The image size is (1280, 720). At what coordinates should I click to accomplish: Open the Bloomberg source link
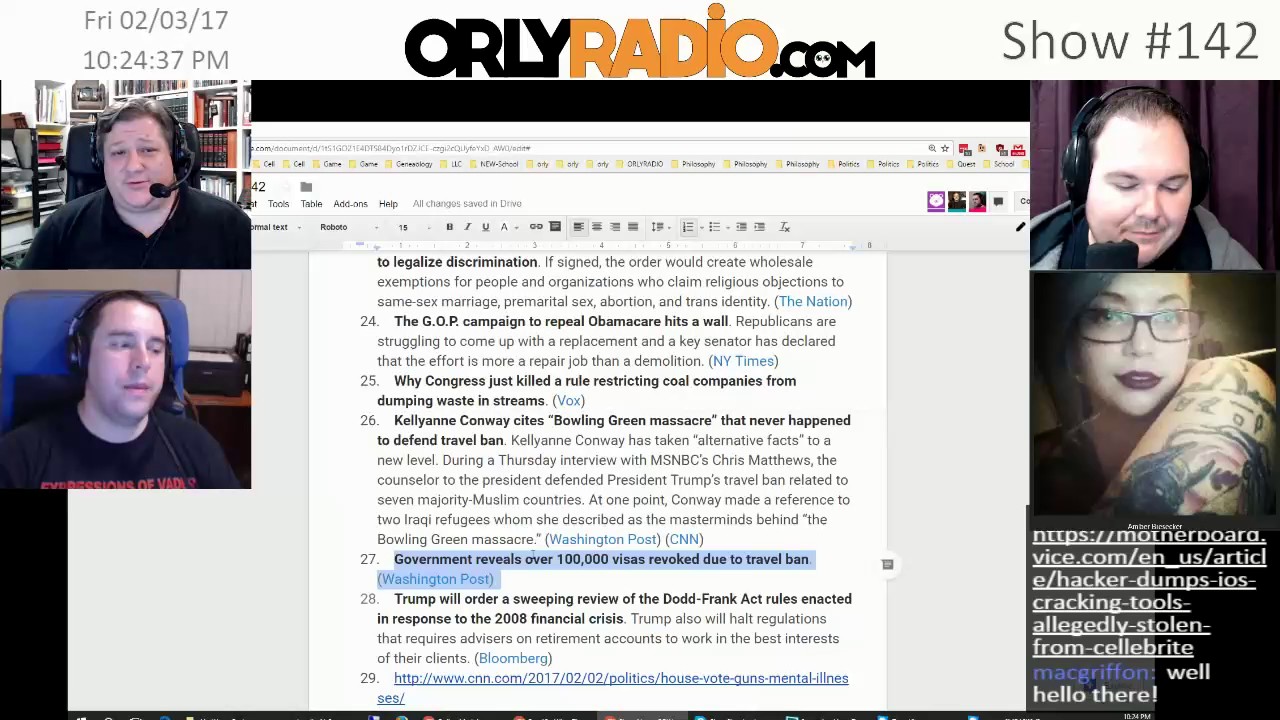(513, 658)
